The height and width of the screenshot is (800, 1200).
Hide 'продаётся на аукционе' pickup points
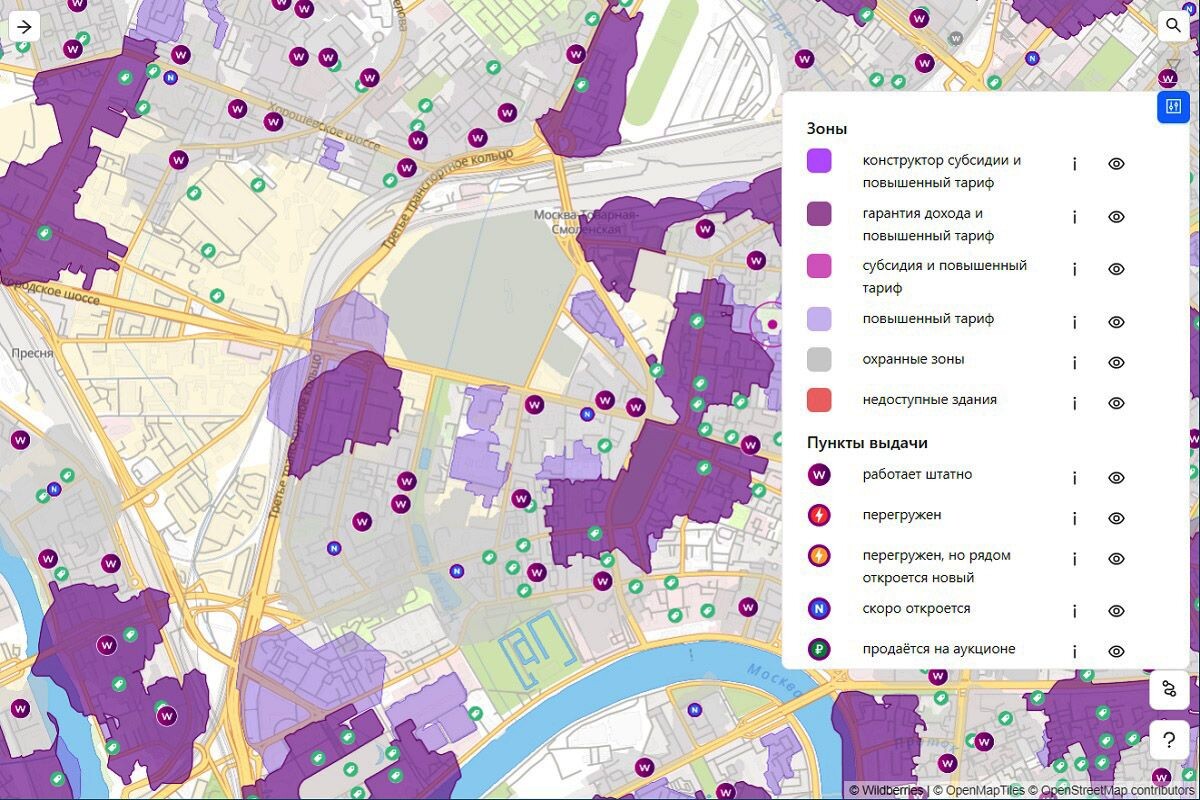(1117, 651)
